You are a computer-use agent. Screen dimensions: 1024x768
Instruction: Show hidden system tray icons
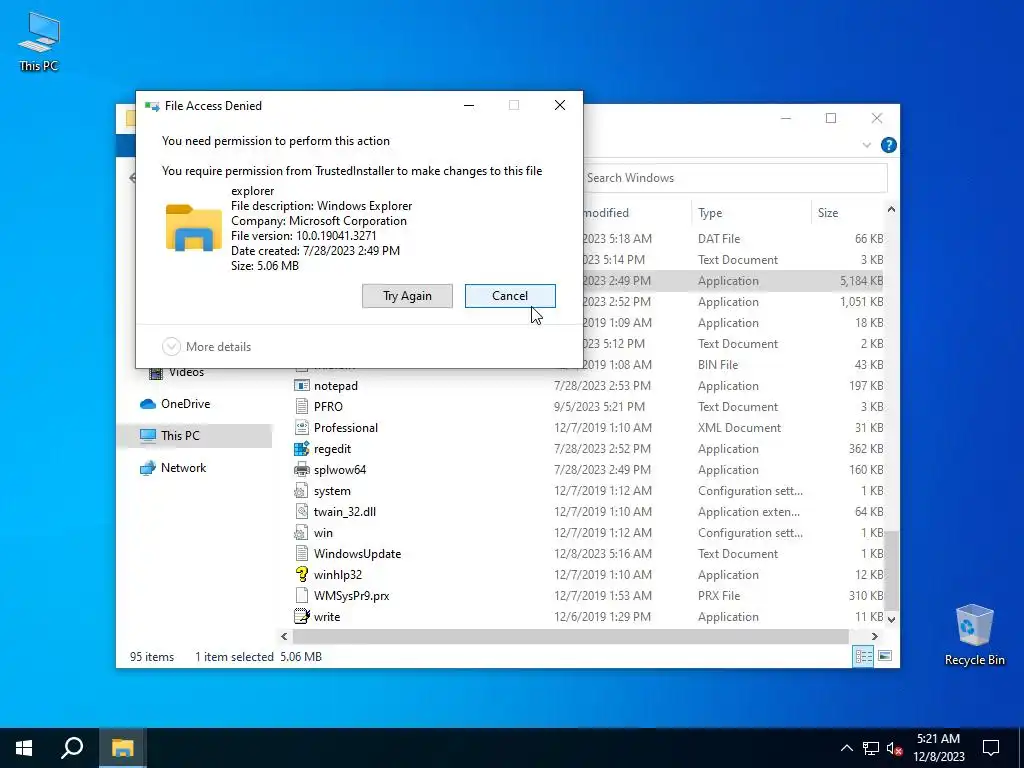(x=846, y=748)
